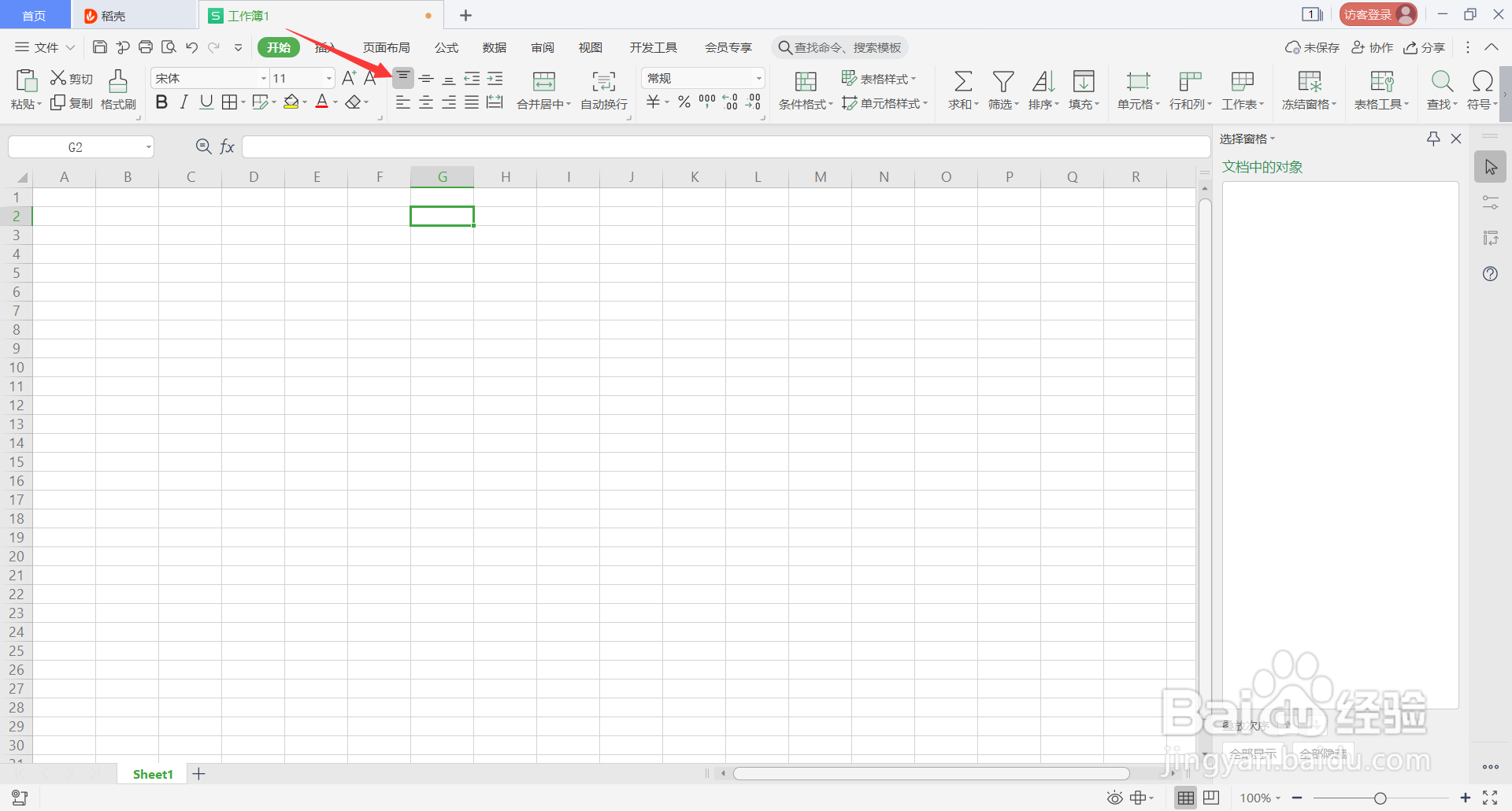Toggle Align Right button
The width and height of the screenshot is (1512, 811).
point(449,102)
